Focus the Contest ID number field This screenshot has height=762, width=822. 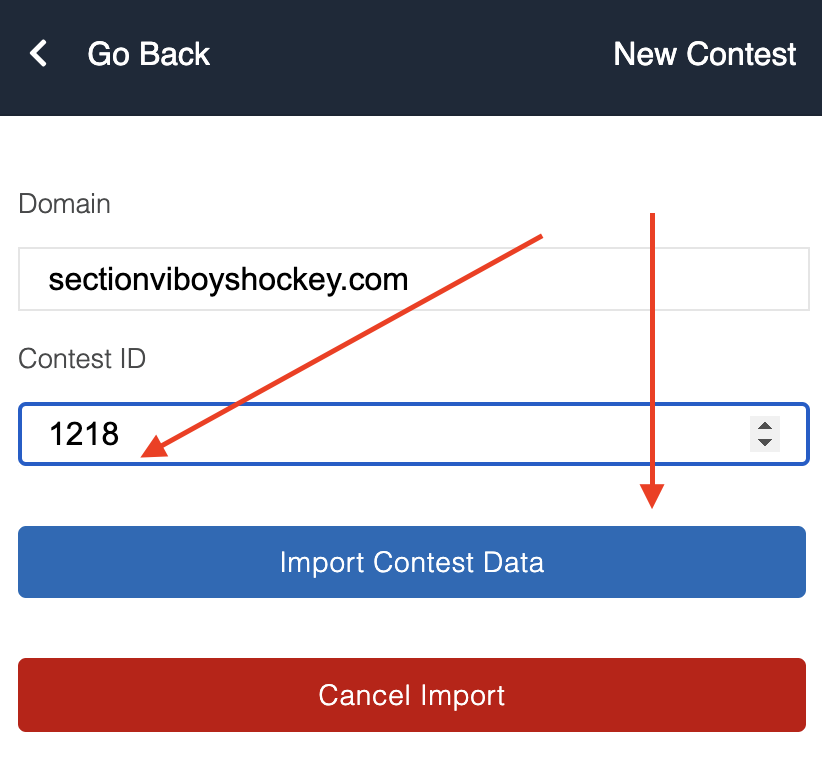pyautogui.click(x=400, y=434)
